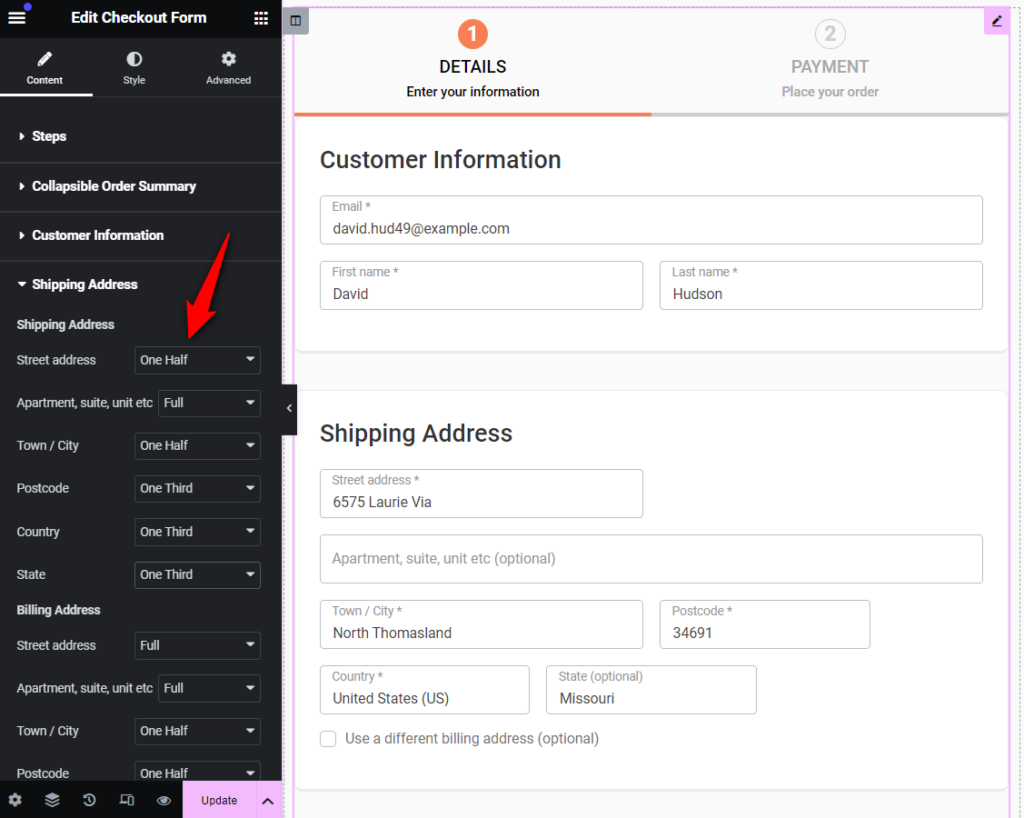
Task: Switch to the Advanced tab
Action: tap(228, 67)
